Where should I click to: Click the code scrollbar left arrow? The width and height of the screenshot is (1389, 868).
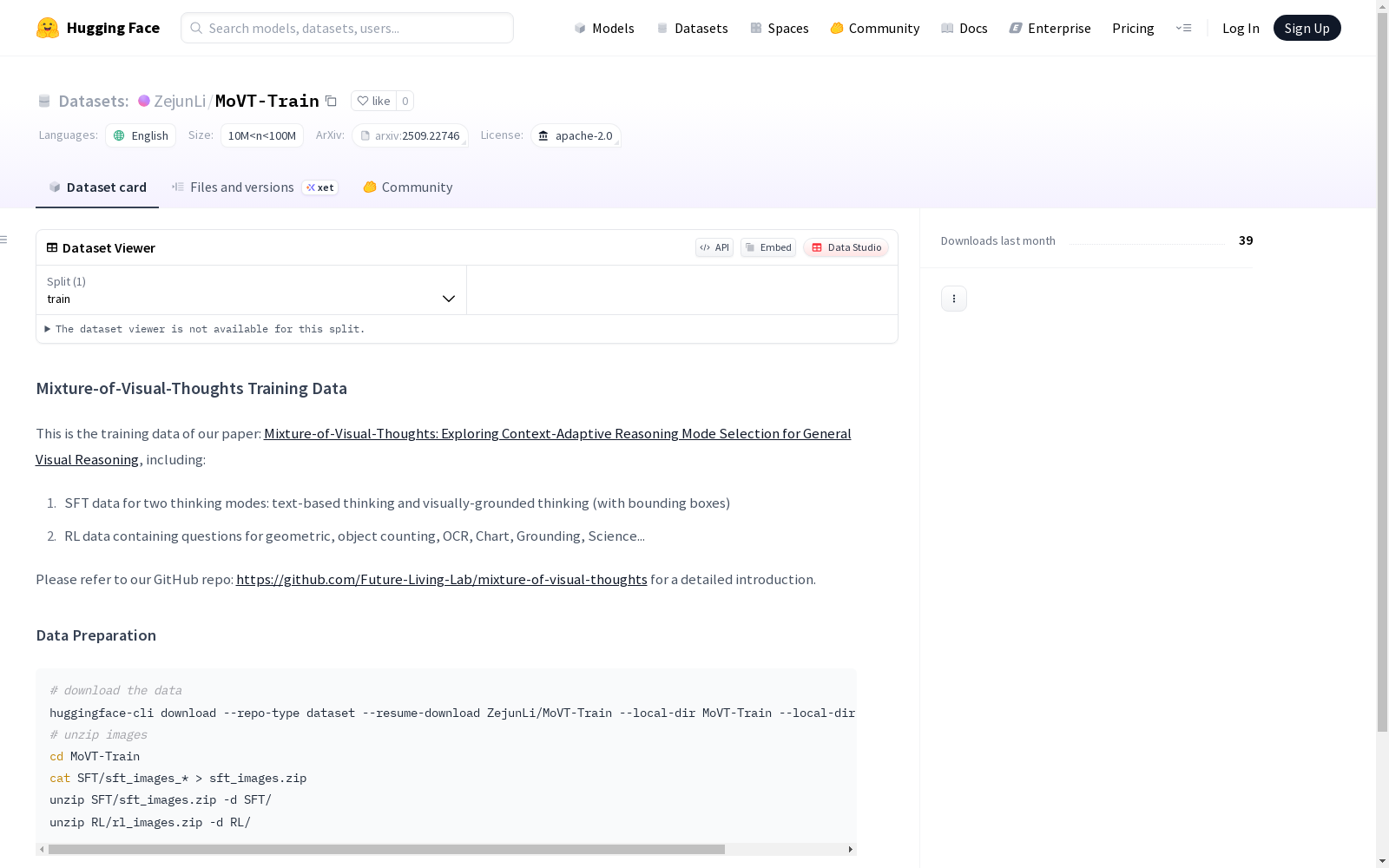[42, 849]
